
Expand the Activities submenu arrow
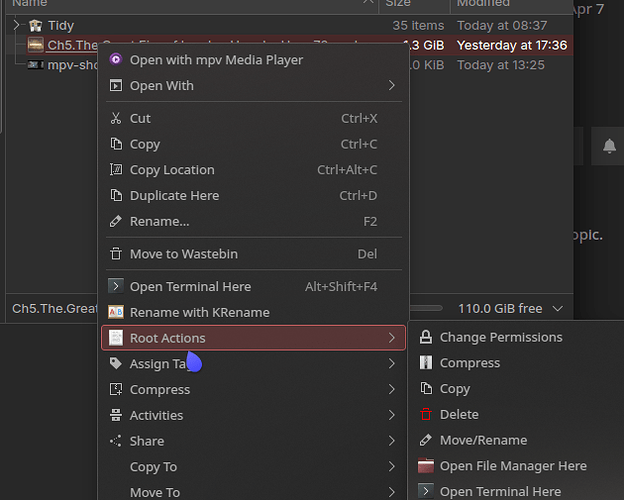coord(392,415)
